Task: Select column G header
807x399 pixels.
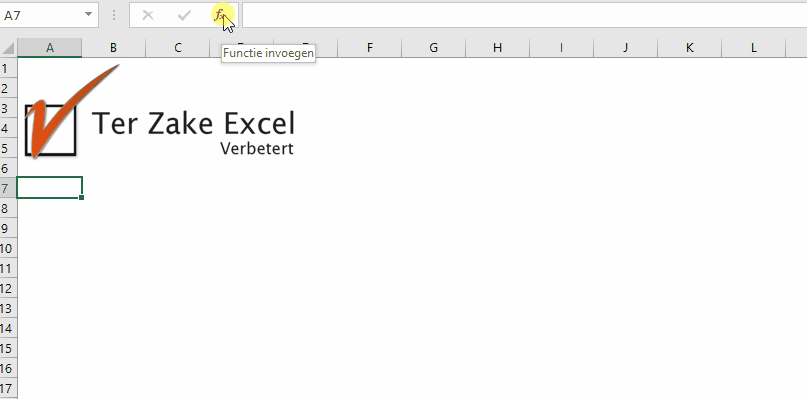Action: tap(433, 48)
